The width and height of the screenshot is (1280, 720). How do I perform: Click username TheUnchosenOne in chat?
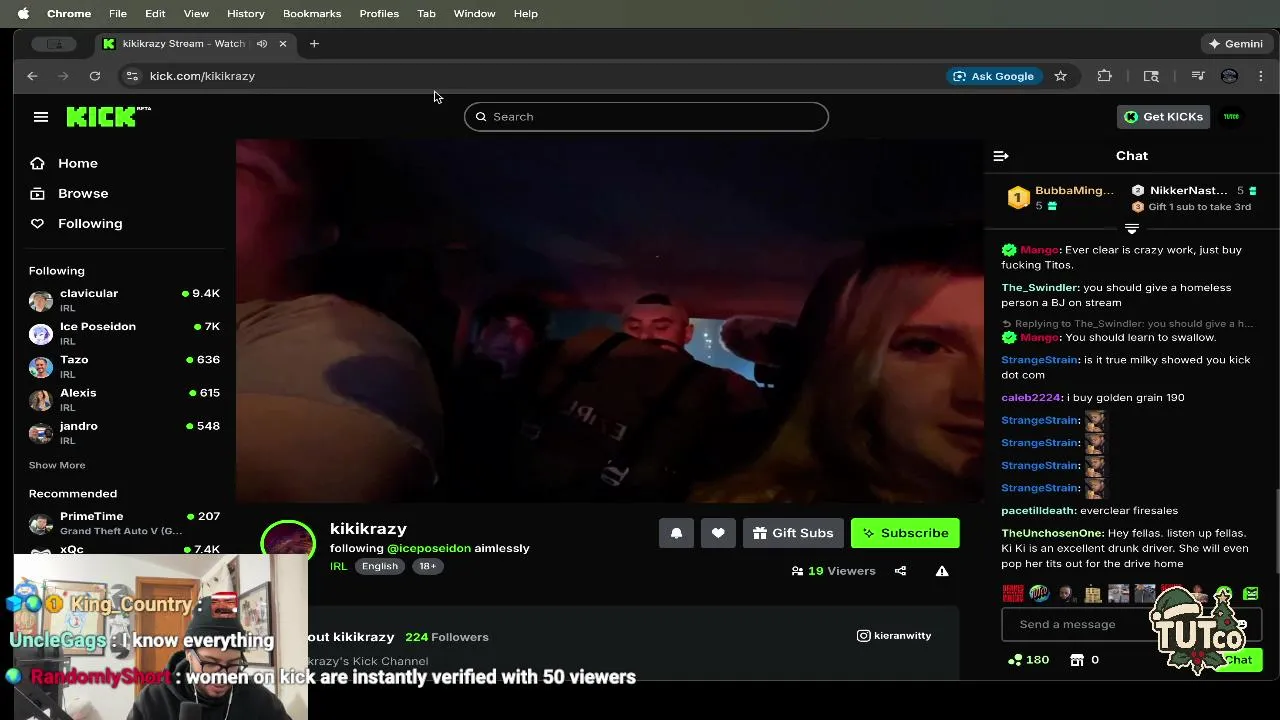click(x=1053, y=533)
